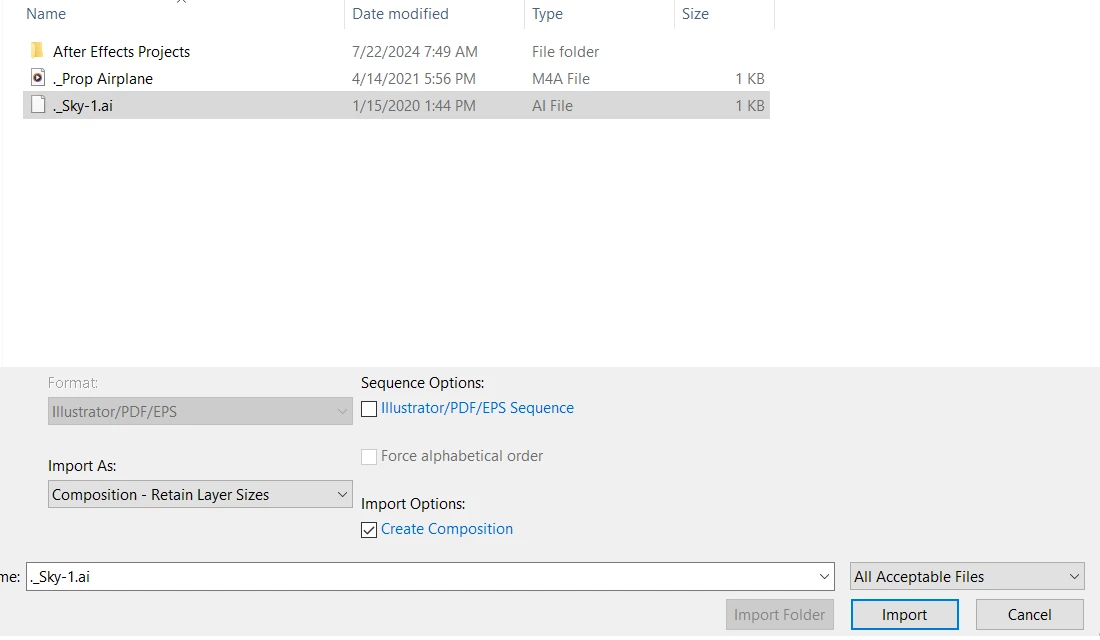Tick the Force alphabetical order checkbox
Image resolution: width=1100 pixels, height=640 pixels.
(369, 457)
